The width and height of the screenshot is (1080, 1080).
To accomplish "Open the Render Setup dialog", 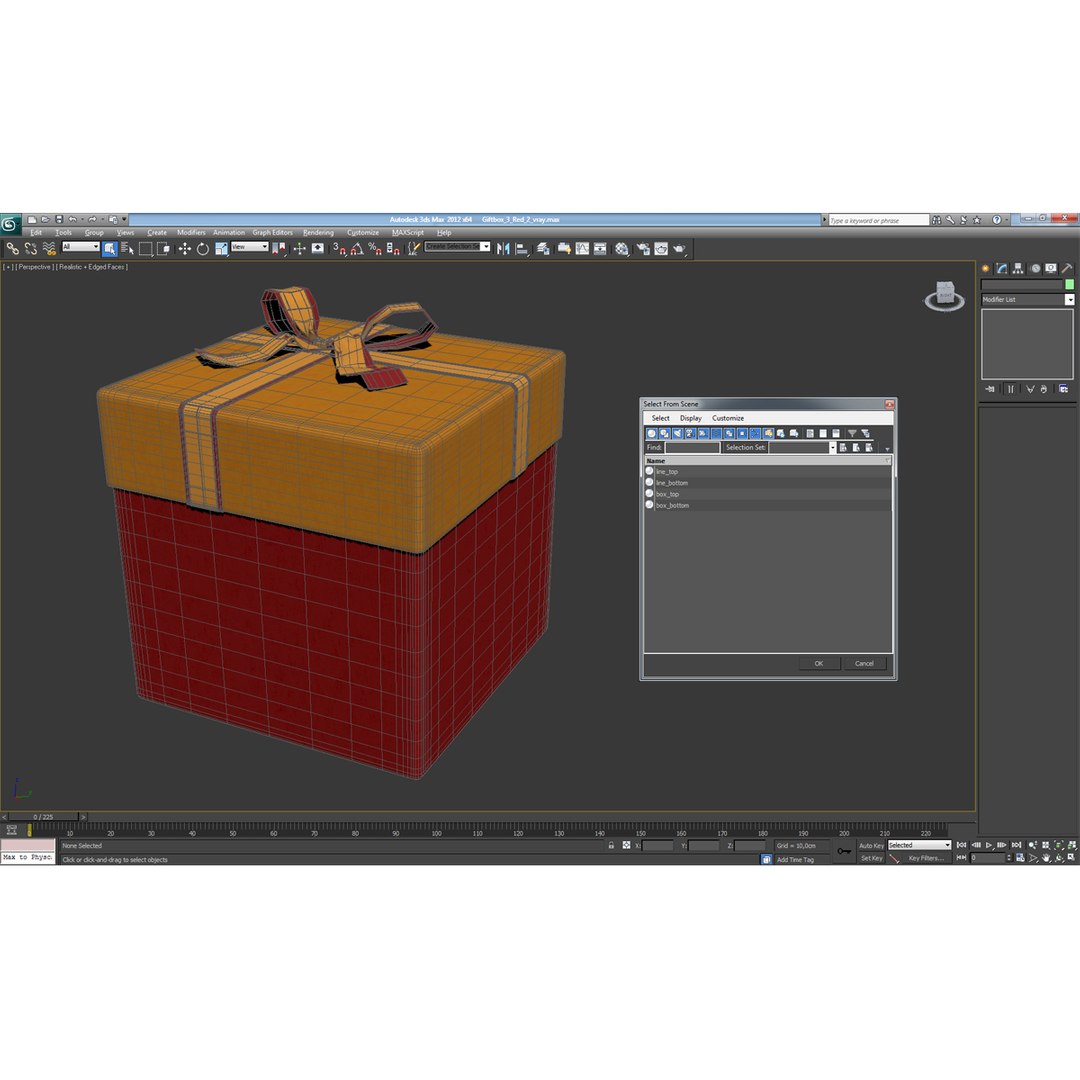I will point(643,249).
